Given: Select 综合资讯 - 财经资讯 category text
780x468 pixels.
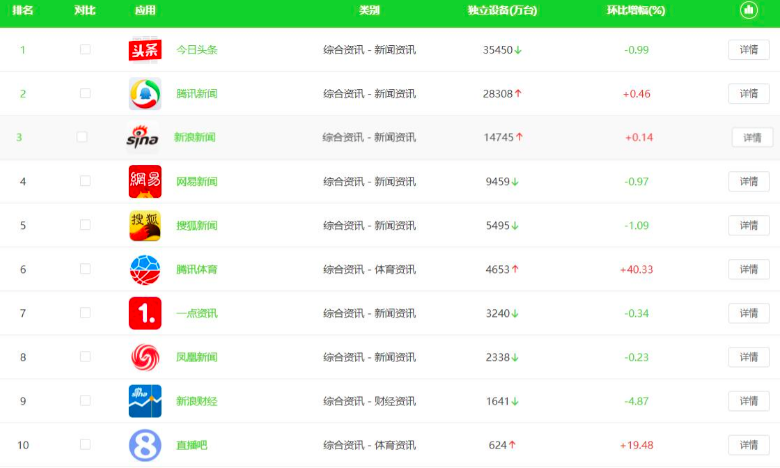Looking at the screenshot, I should tap(370, 401).
